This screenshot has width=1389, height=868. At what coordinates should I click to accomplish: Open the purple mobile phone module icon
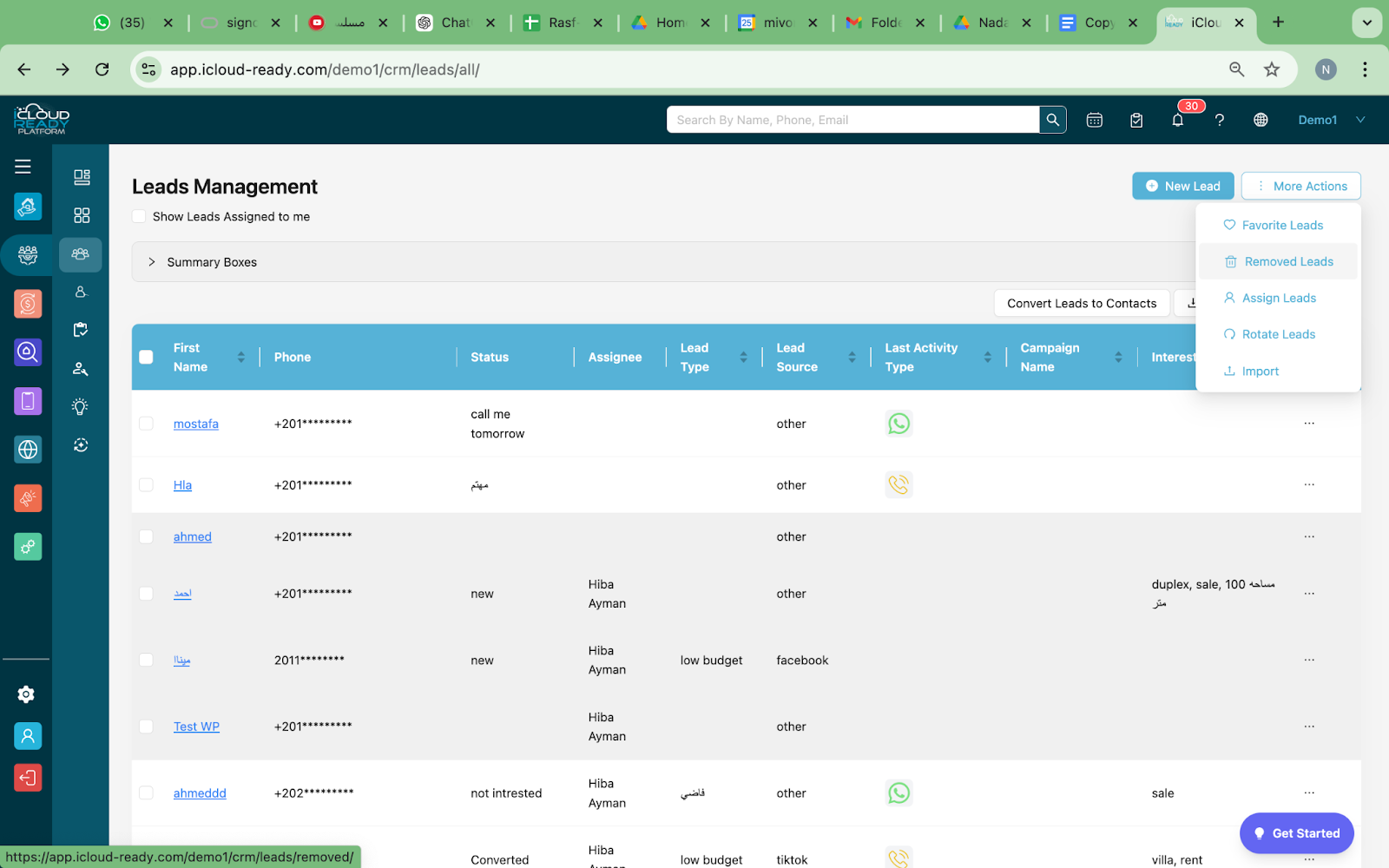pos(28,401)
